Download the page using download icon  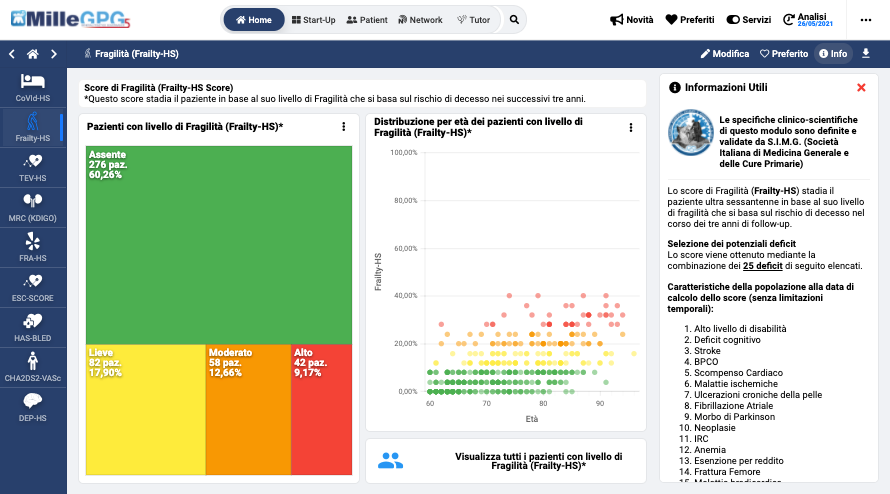[x=866, y=53]
